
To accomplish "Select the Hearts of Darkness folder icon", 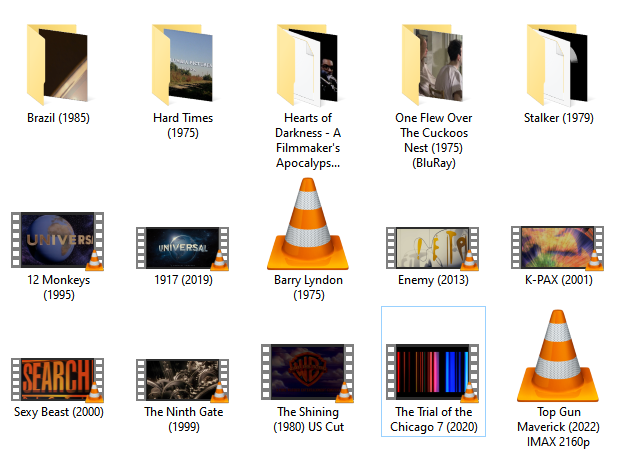I will tap(307, 65).
